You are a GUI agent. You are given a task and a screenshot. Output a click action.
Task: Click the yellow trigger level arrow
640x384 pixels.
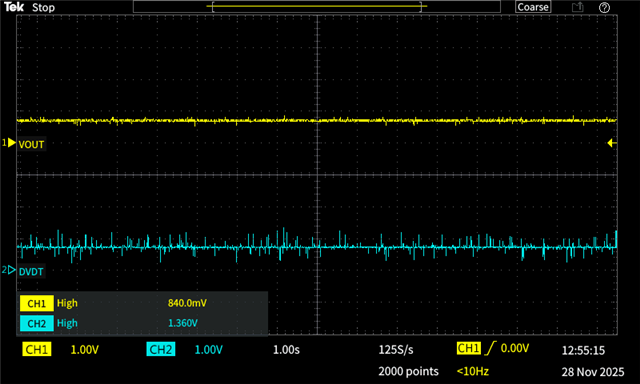(612, 143)
